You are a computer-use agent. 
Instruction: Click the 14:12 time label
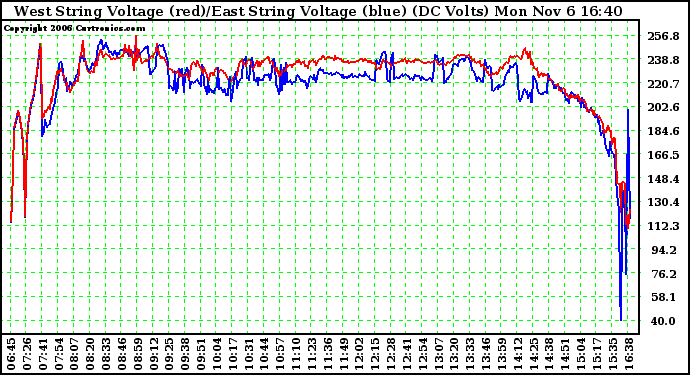pyautogui.click(x=518, y=353)
